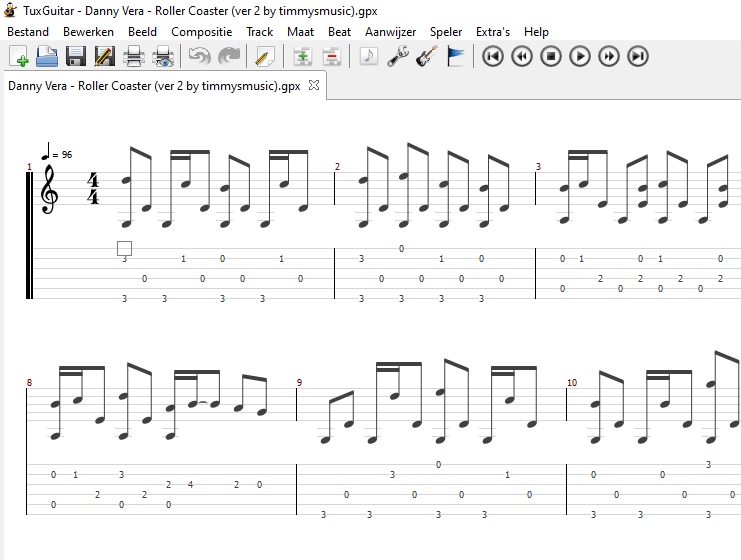Screen dimensions: 741x560
Task: Click measure number 10
Action: click(572, 382)
